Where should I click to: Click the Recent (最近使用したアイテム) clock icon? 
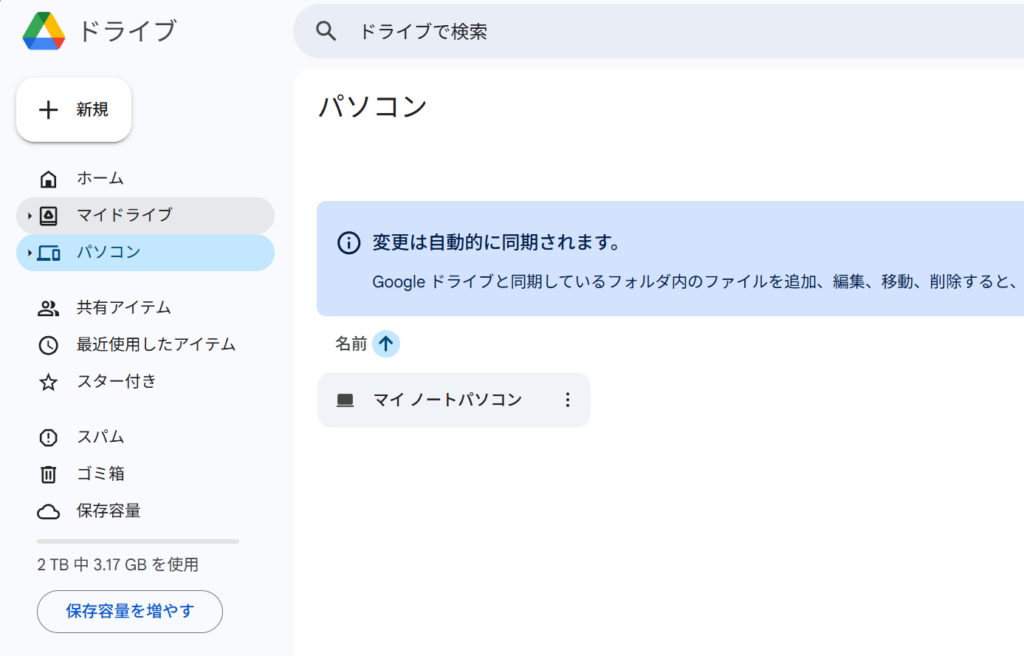pyautogui.click(x=48, y=345)
